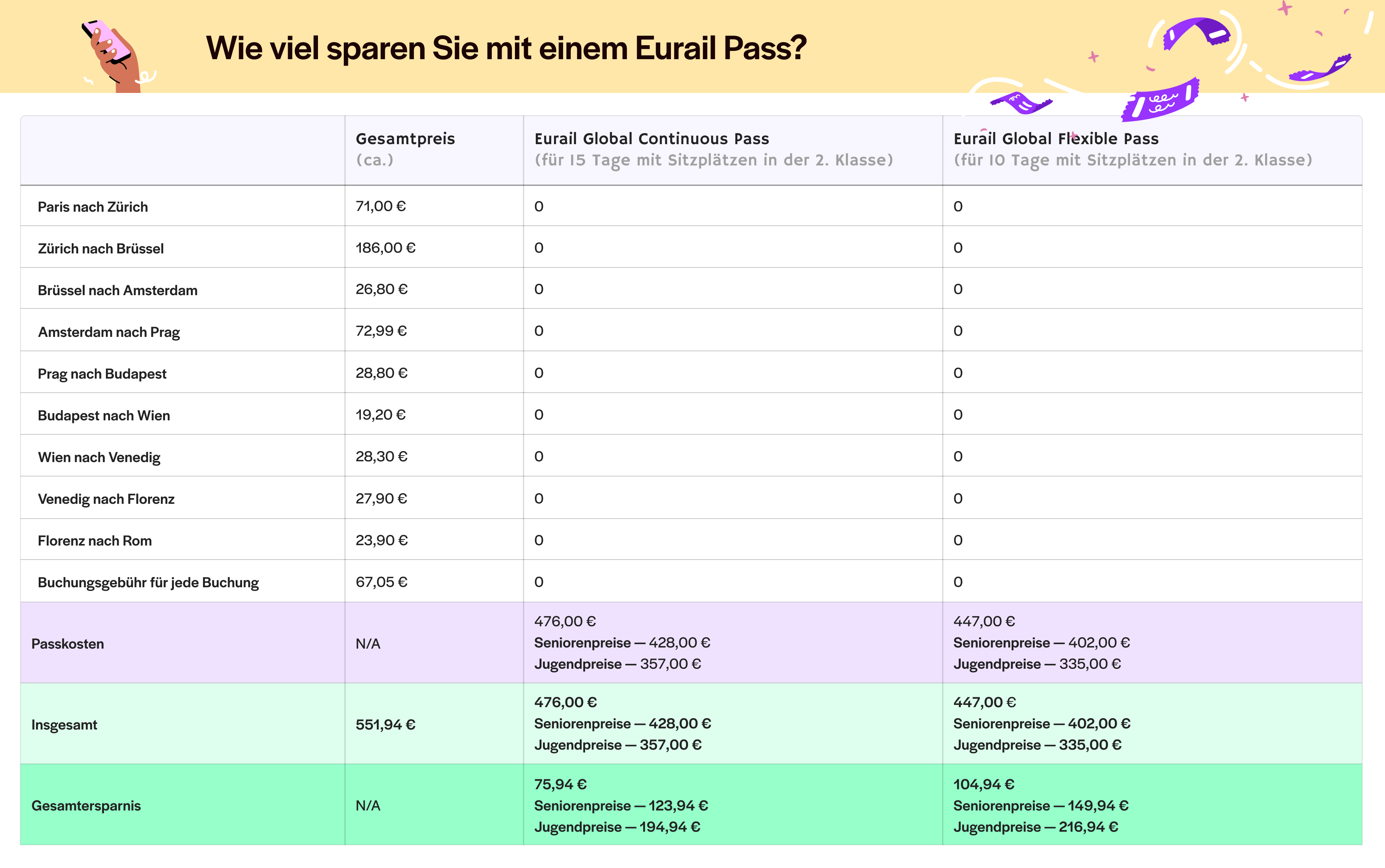Select the Paris nach Zürich row label
Screen dimensions: 1385x868
pyautogui.click(x=93, y=206)
